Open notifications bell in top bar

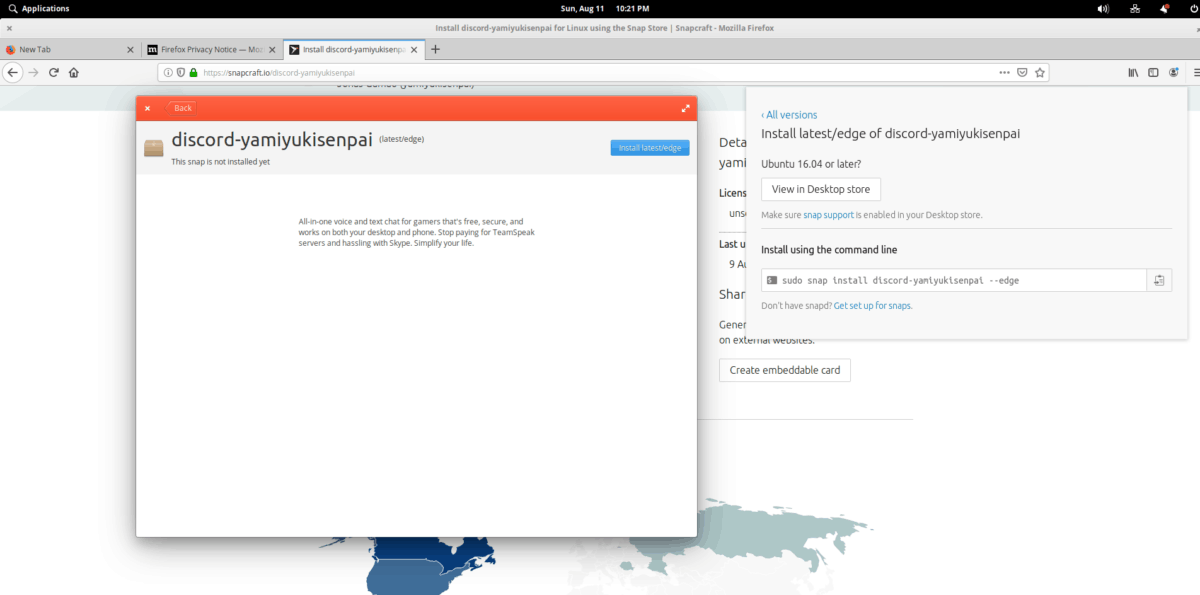click(1166, 8)
